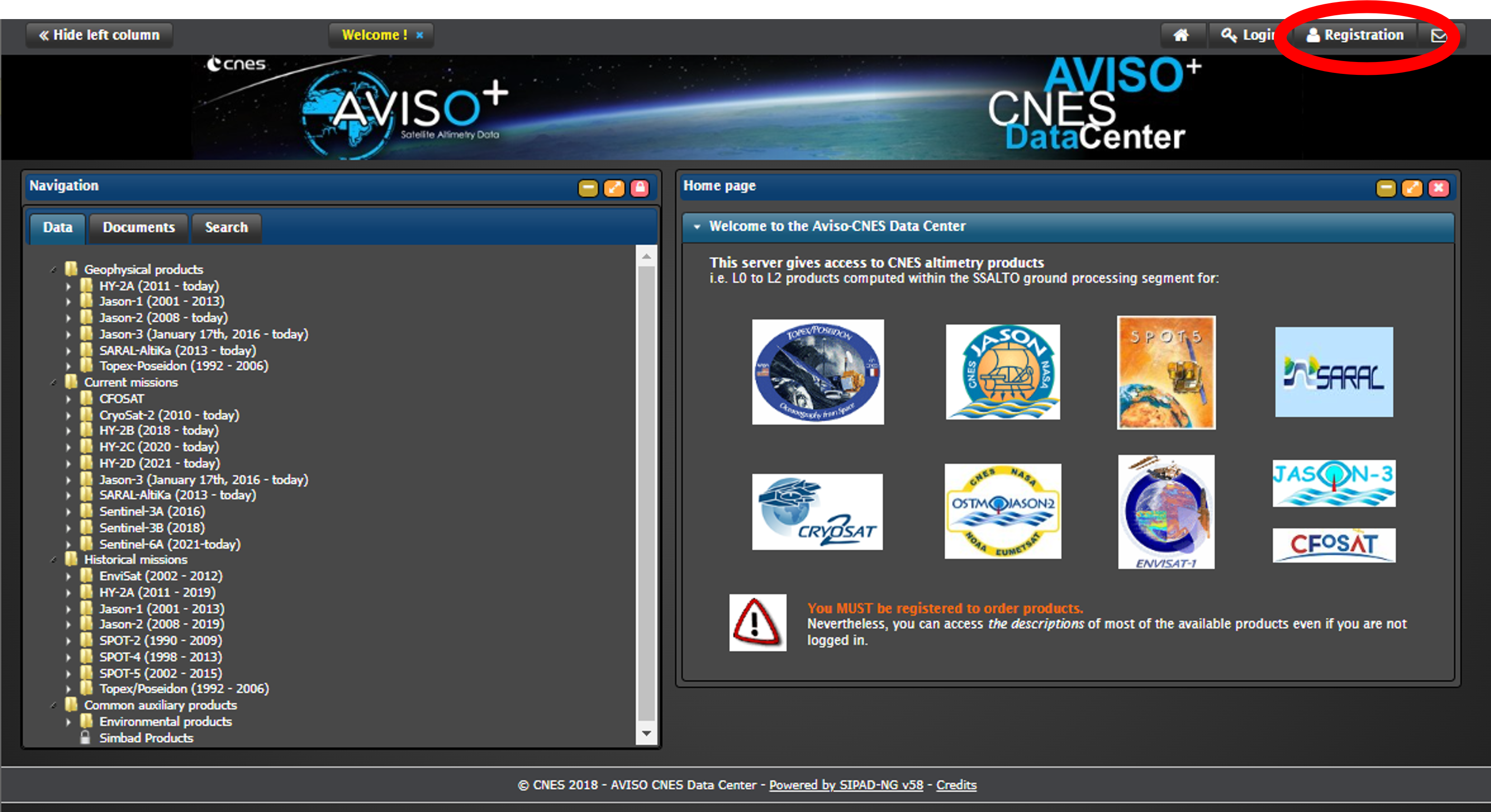Open the Powered by SIPAD-NG v58 link

coord(846,785)
